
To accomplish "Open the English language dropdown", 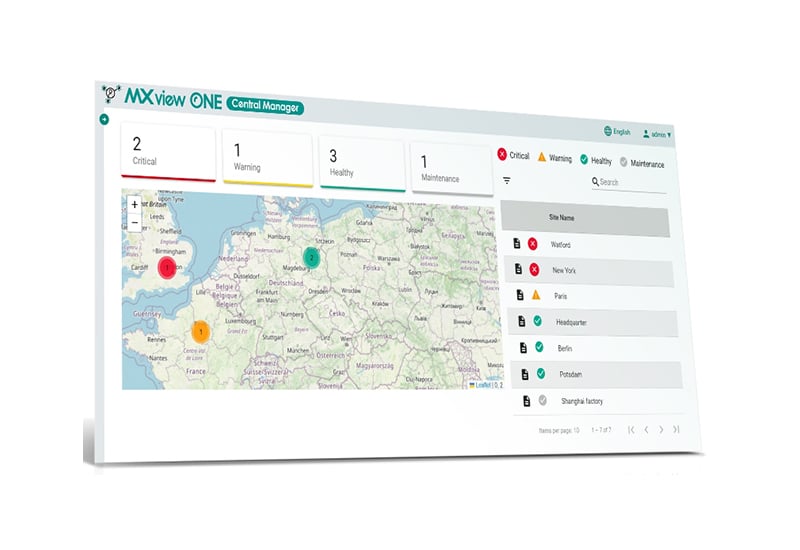I will point(617,131).
